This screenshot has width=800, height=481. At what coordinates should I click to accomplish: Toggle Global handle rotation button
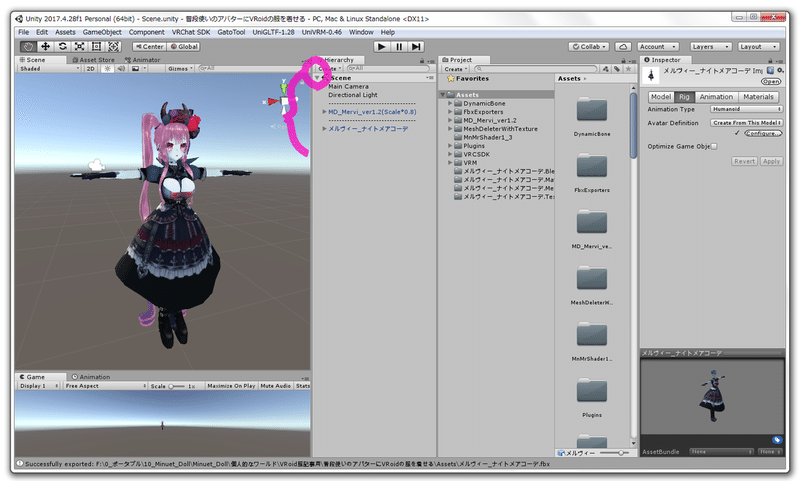click(184, 46)
